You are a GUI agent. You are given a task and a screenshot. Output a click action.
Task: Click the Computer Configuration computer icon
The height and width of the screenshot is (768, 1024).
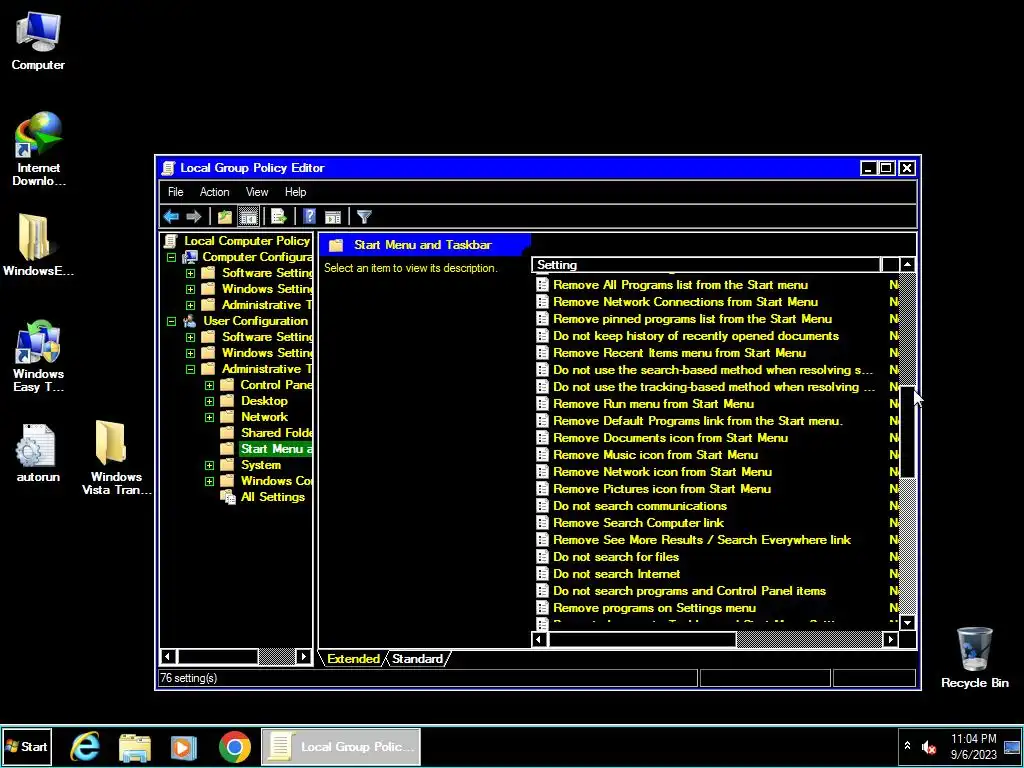tap(190, 257)
